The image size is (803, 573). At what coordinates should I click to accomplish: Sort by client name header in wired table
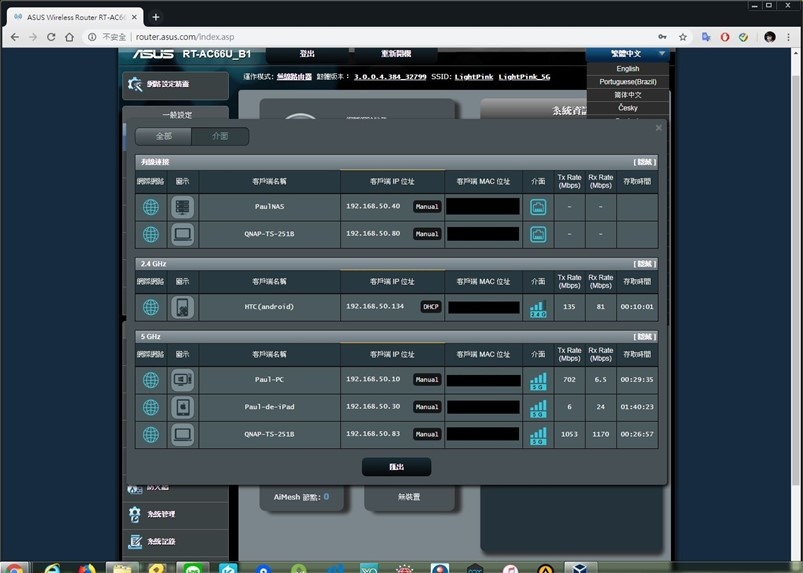(269, 181)
